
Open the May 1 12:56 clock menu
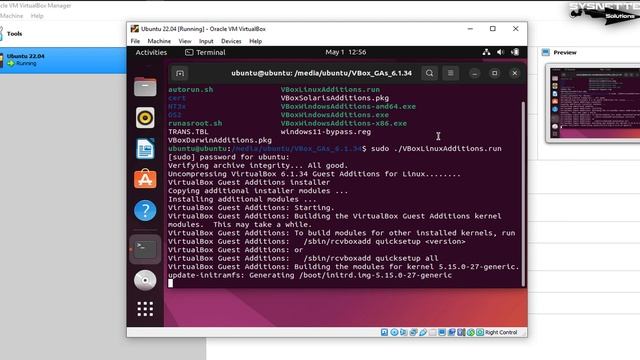[x=346, y=52]
